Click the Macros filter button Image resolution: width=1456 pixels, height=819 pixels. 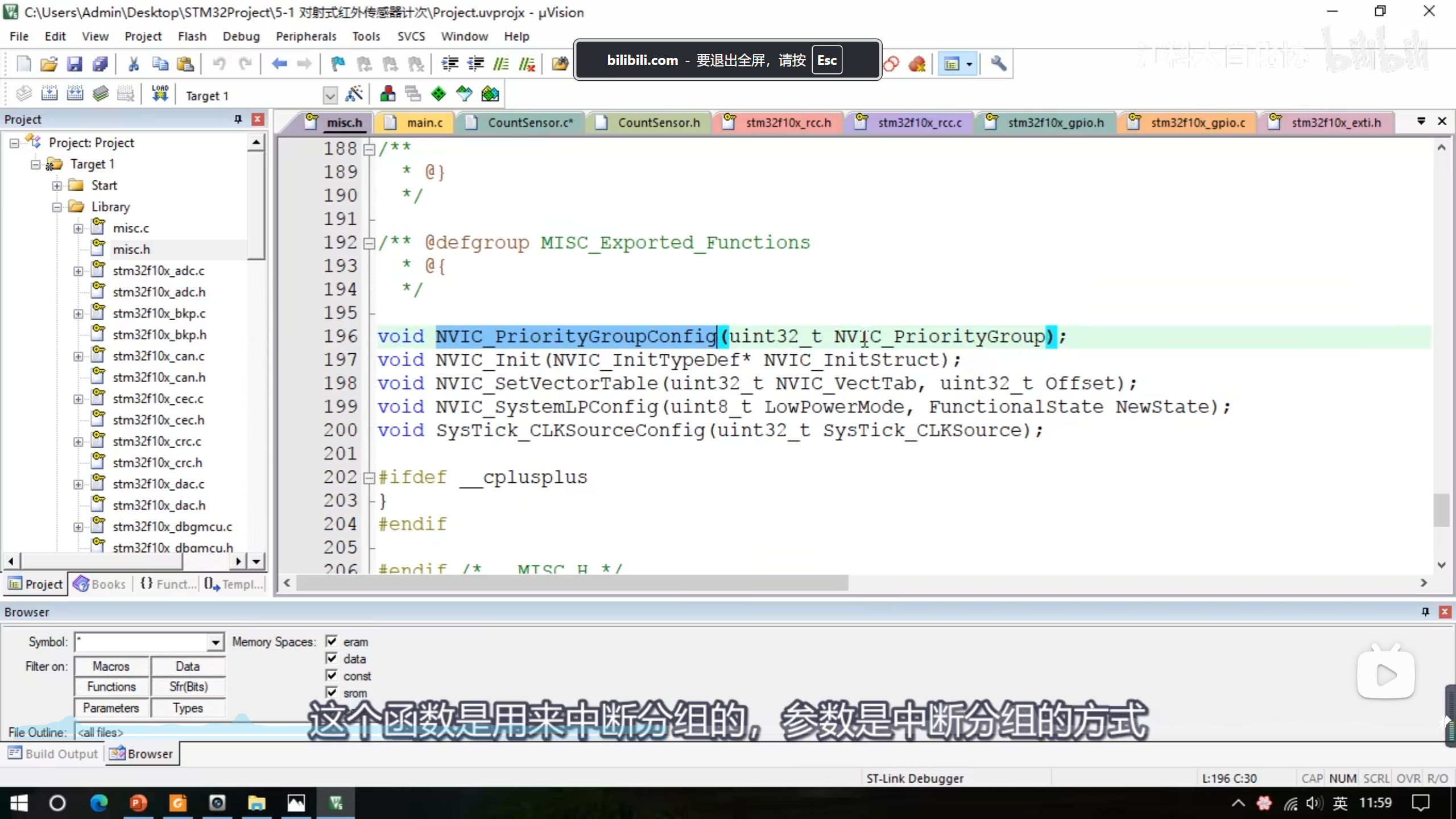[x=111, y=666]
